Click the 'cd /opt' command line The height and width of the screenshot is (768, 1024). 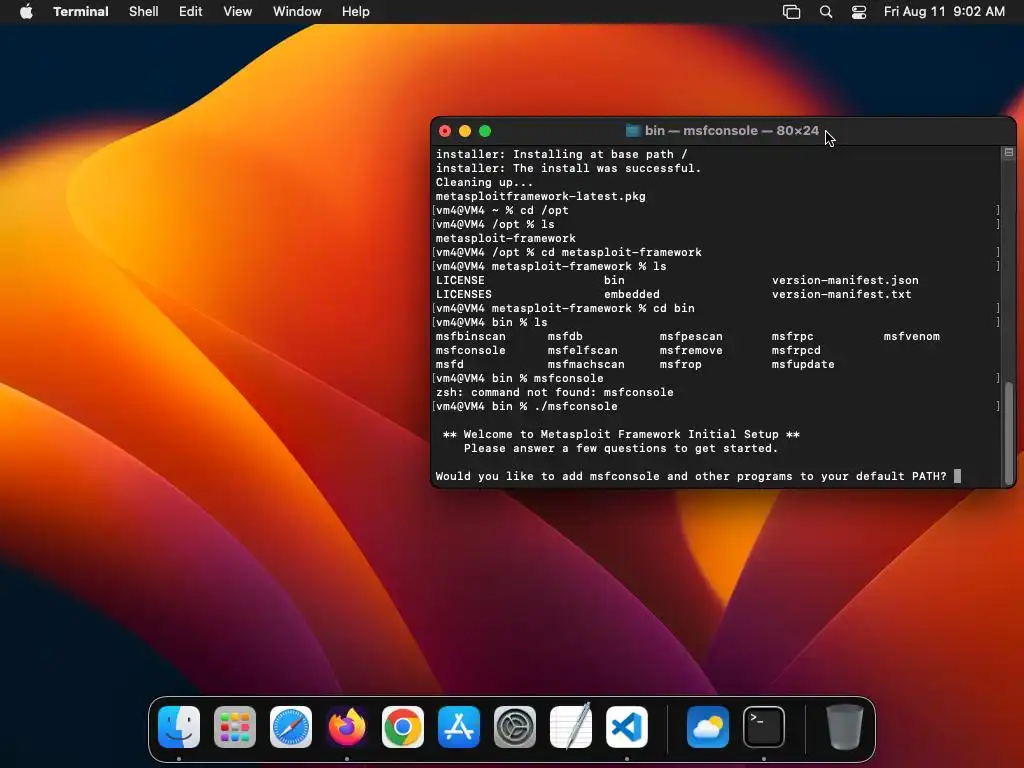click(502, 210)
